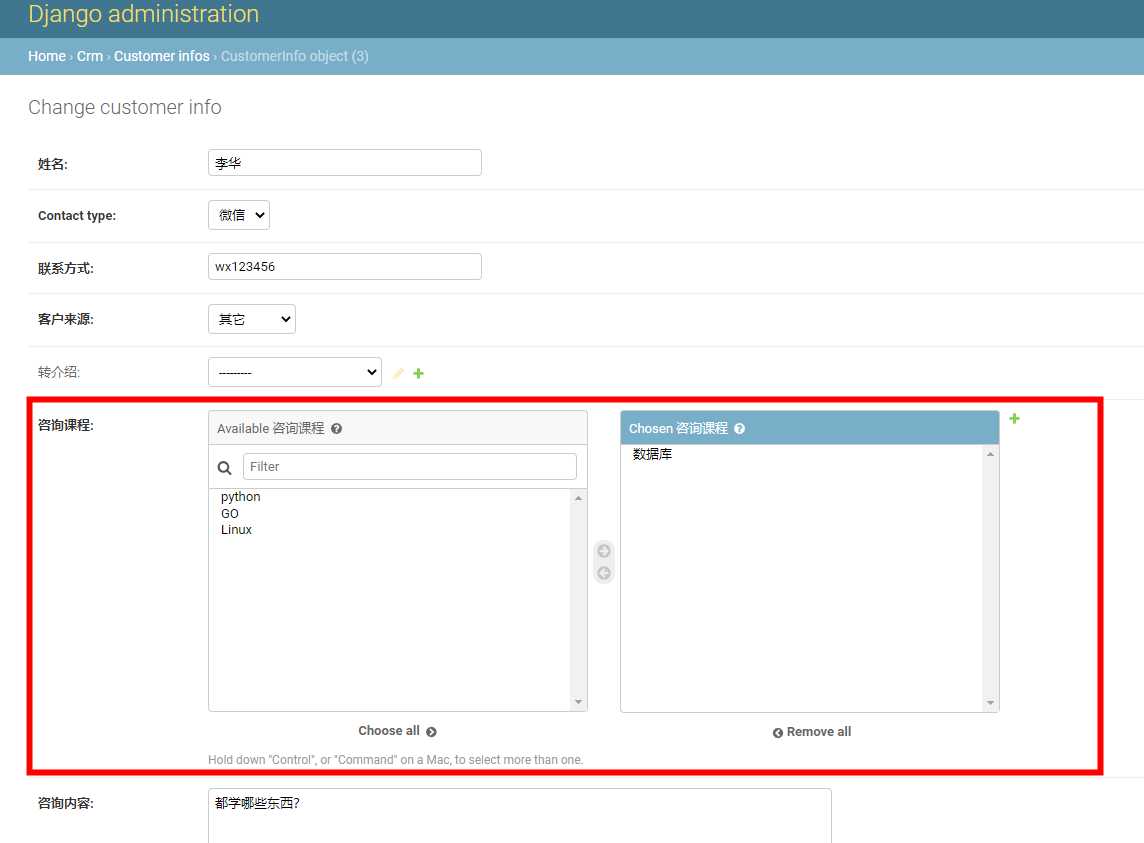Open the 客户来源 dropdown showing 其它
Viewport: 1144px width, 843px height.
252,319
